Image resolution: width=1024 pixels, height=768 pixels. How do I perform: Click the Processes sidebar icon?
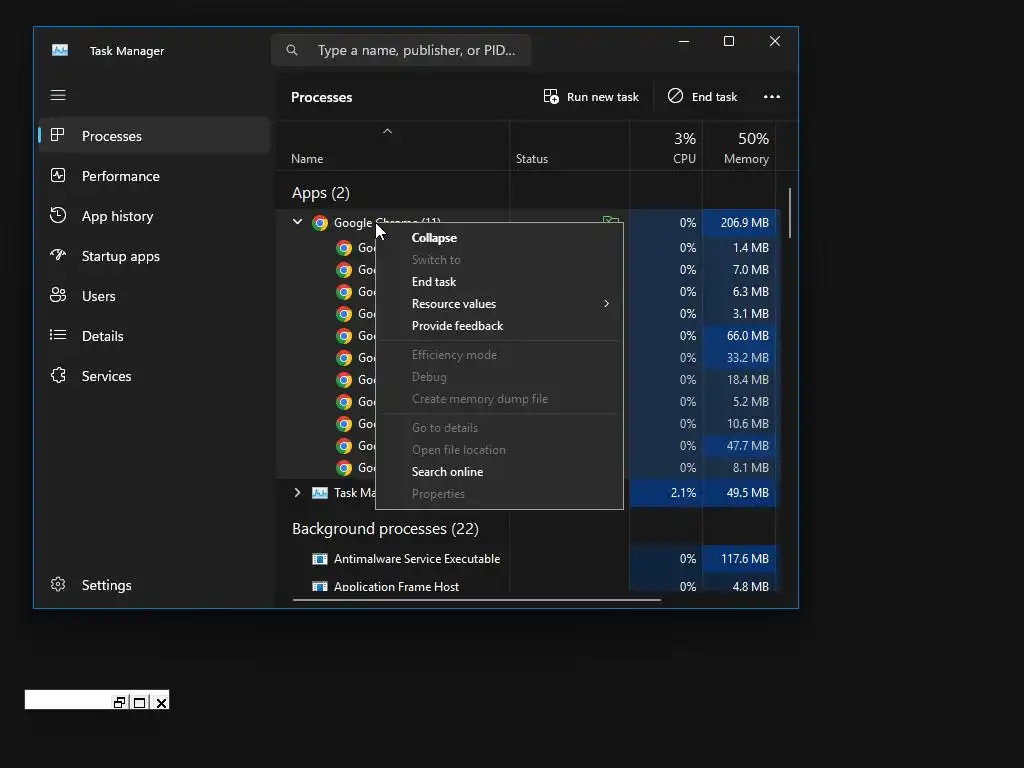[x=58, y=135]
